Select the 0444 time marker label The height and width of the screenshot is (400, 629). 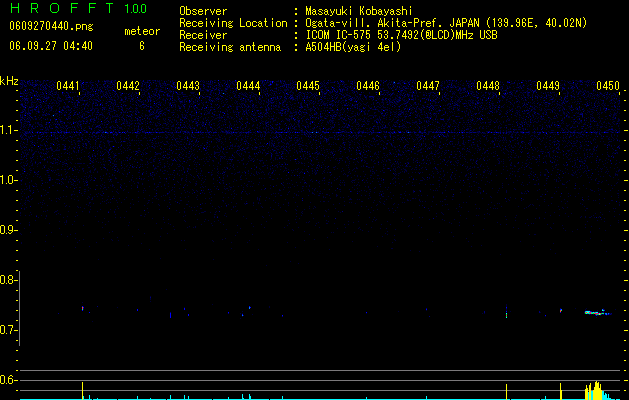click(248, 86)
